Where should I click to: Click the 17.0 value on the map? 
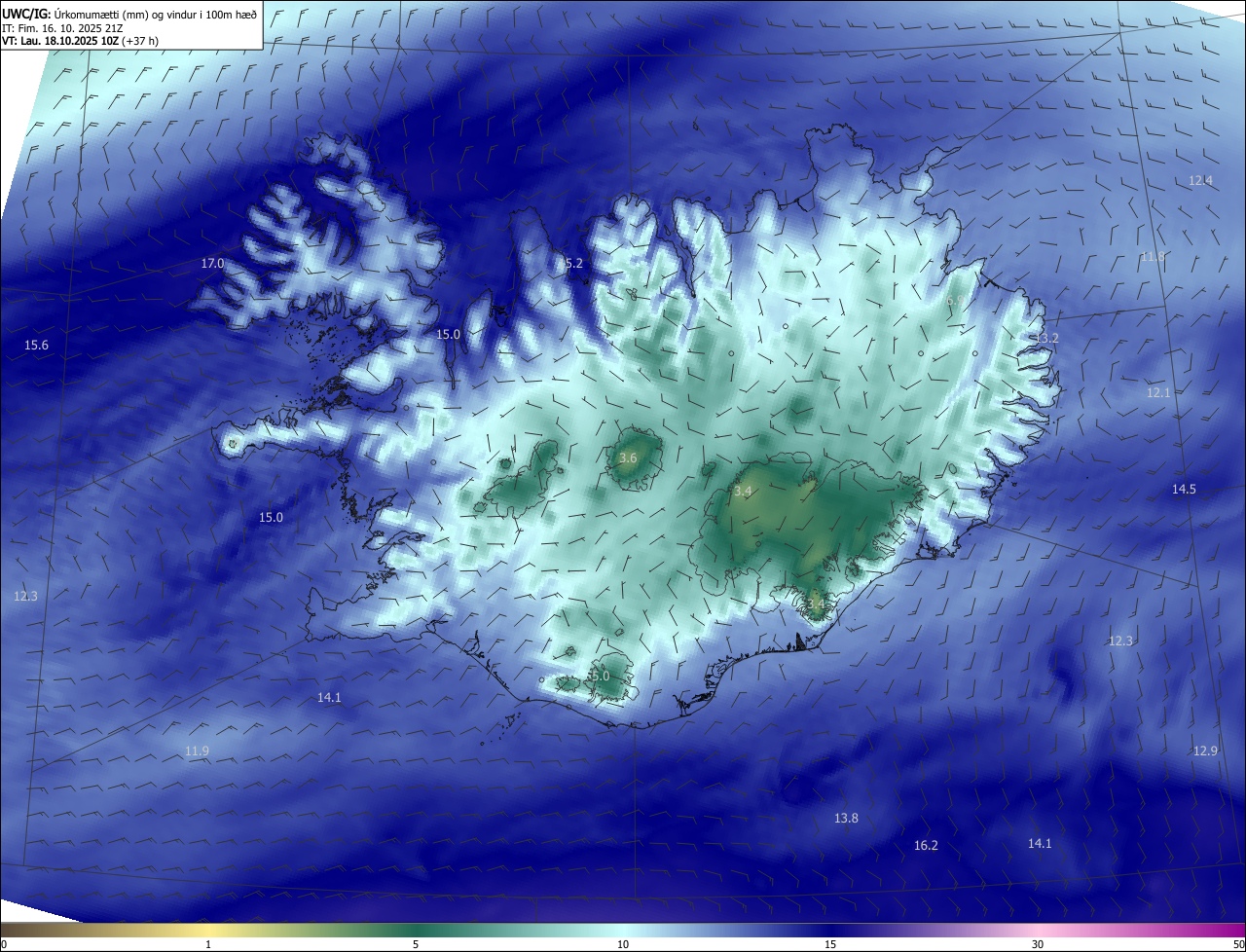[212, 264]
